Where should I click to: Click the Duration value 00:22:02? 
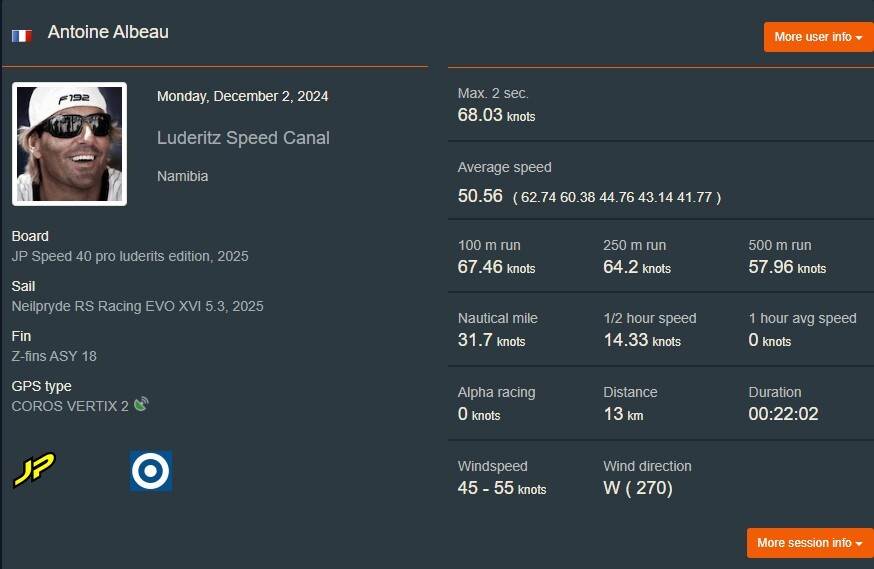783,414
